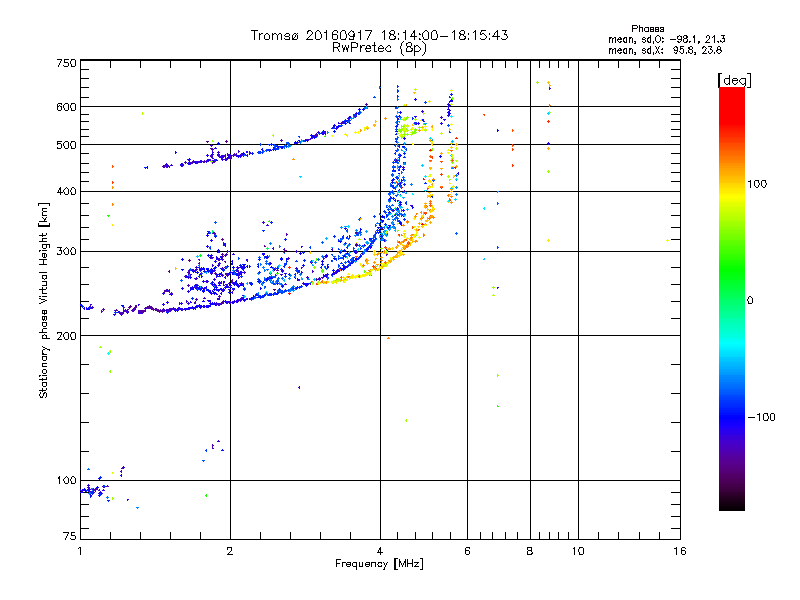The width and height of the screenshot is (800, 600).
Task: Click the Stationary phase Virtual Height label
Action: [x=44, y=300]
